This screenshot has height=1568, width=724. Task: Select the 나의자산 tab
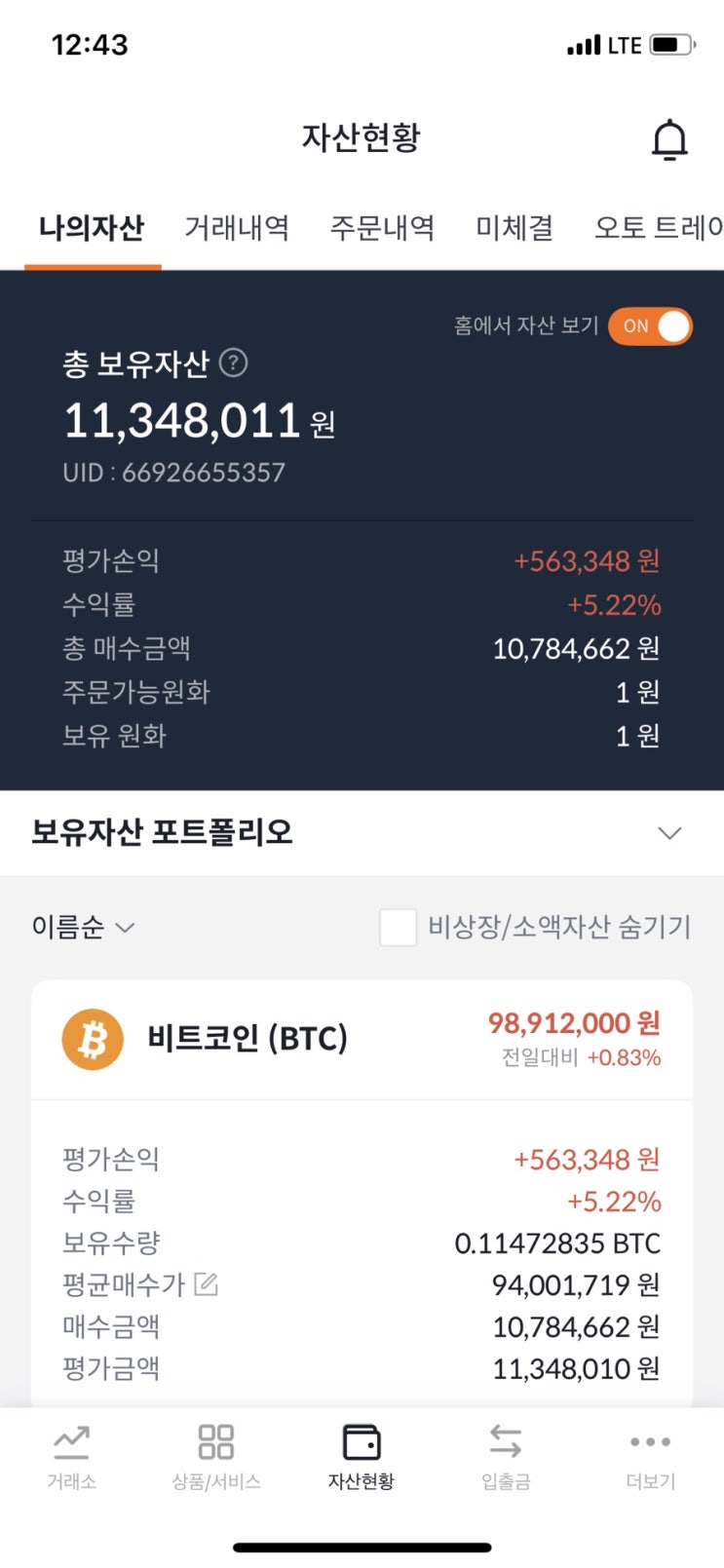pos(92,228)
